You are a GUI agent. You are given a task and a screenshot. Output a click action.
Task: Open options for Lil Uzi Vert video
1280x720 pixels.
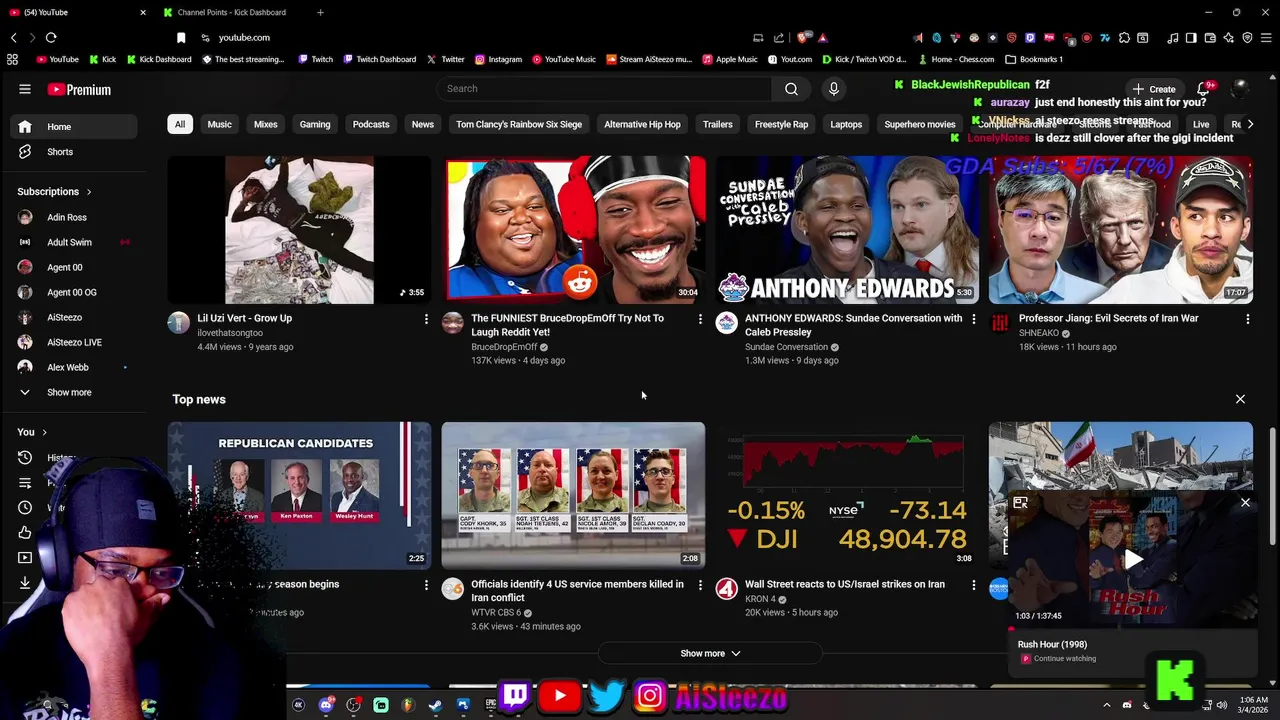coord(426,319)
